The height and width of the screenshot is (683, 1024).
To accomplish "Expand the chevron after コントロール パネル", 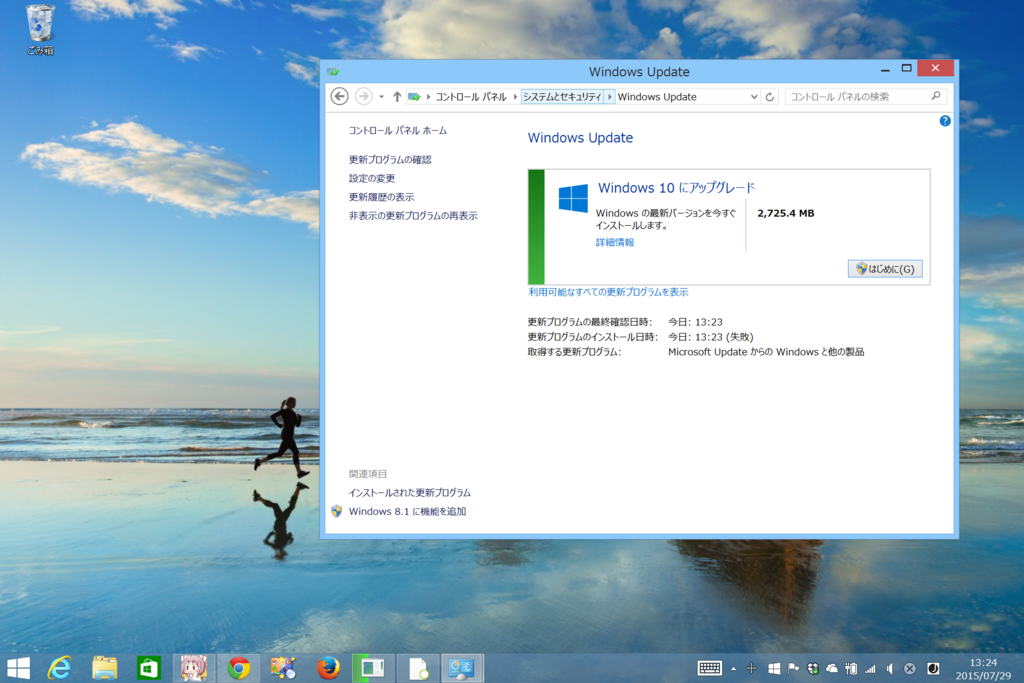I will click(x=515, y=97).
